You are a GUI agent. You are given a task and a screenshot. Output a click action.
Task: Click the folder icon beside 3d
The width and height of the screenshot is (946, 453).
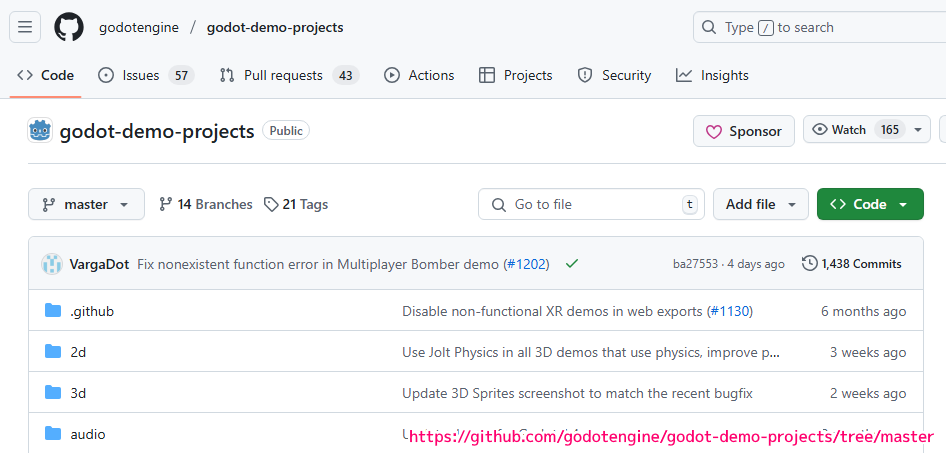(x=53, y=393)
